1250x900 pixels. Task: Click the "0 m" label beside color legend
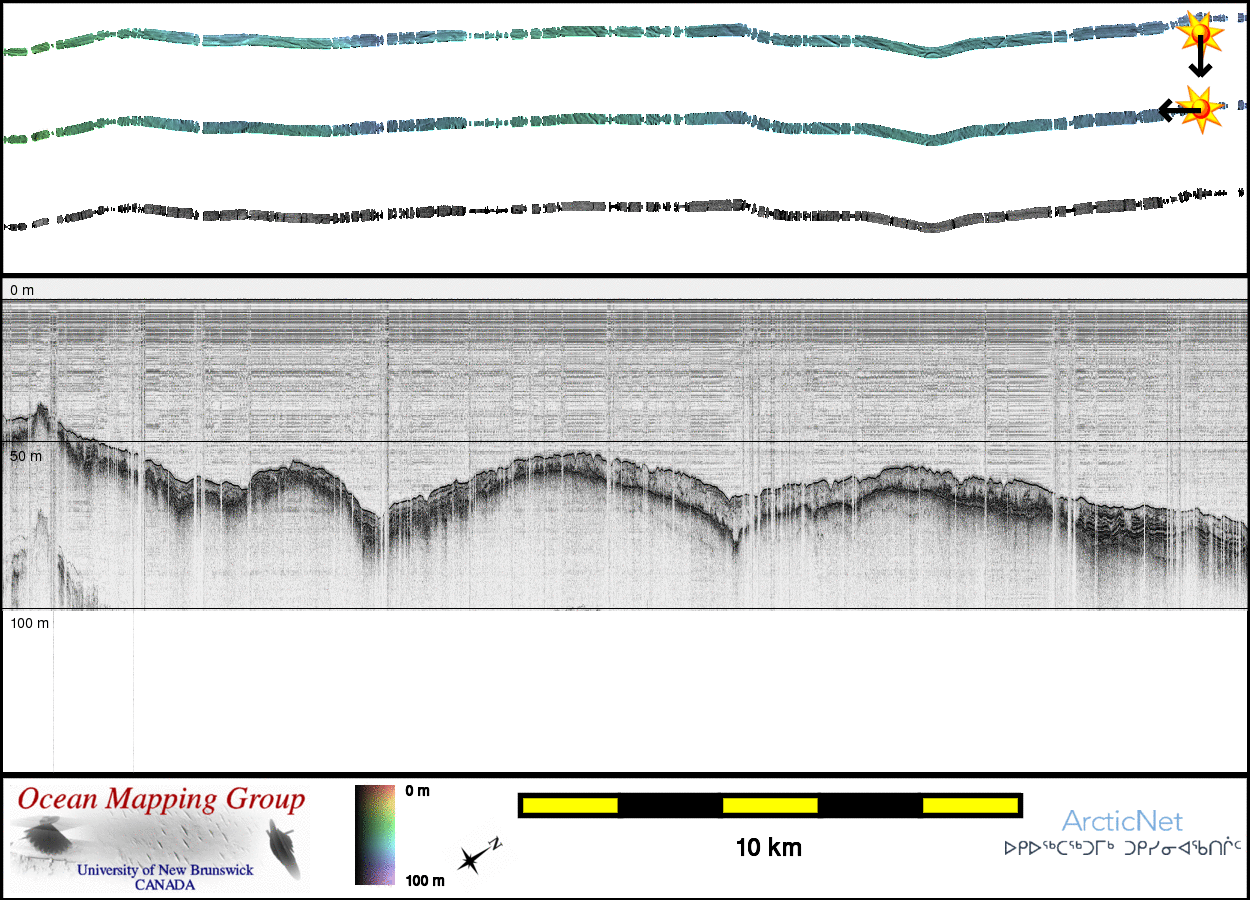[418, 792]
